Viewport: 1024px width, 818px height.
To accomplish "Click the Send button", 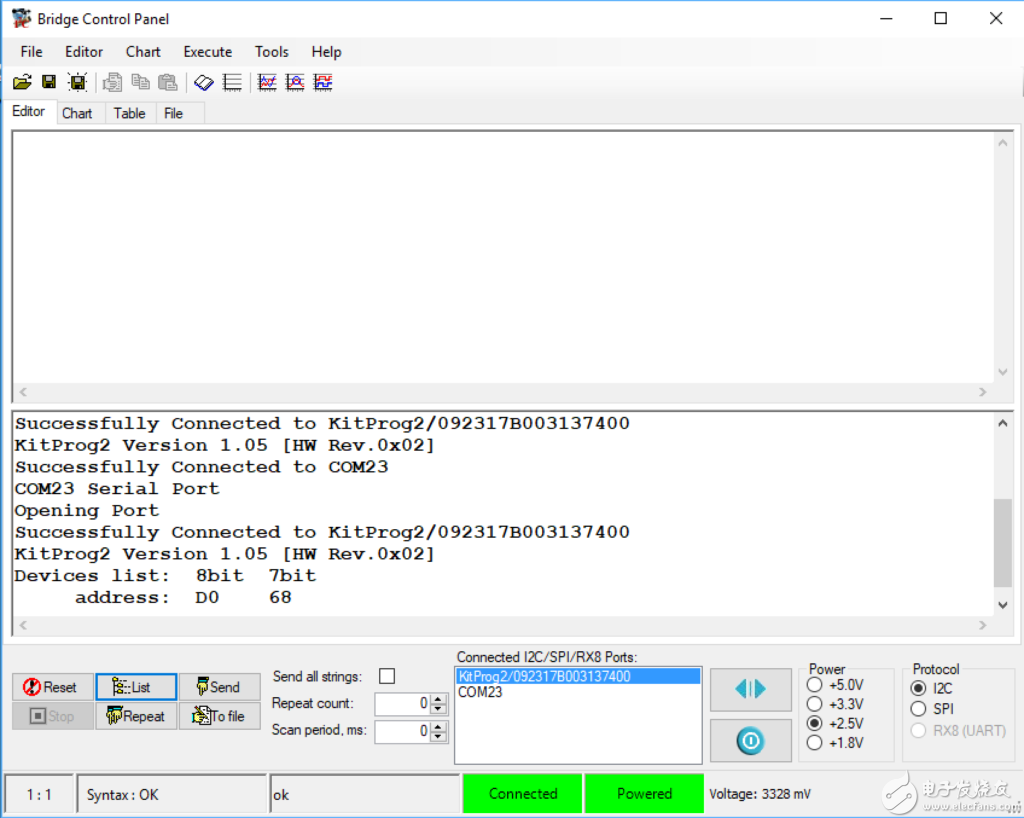I will click(x=219, y=687).
